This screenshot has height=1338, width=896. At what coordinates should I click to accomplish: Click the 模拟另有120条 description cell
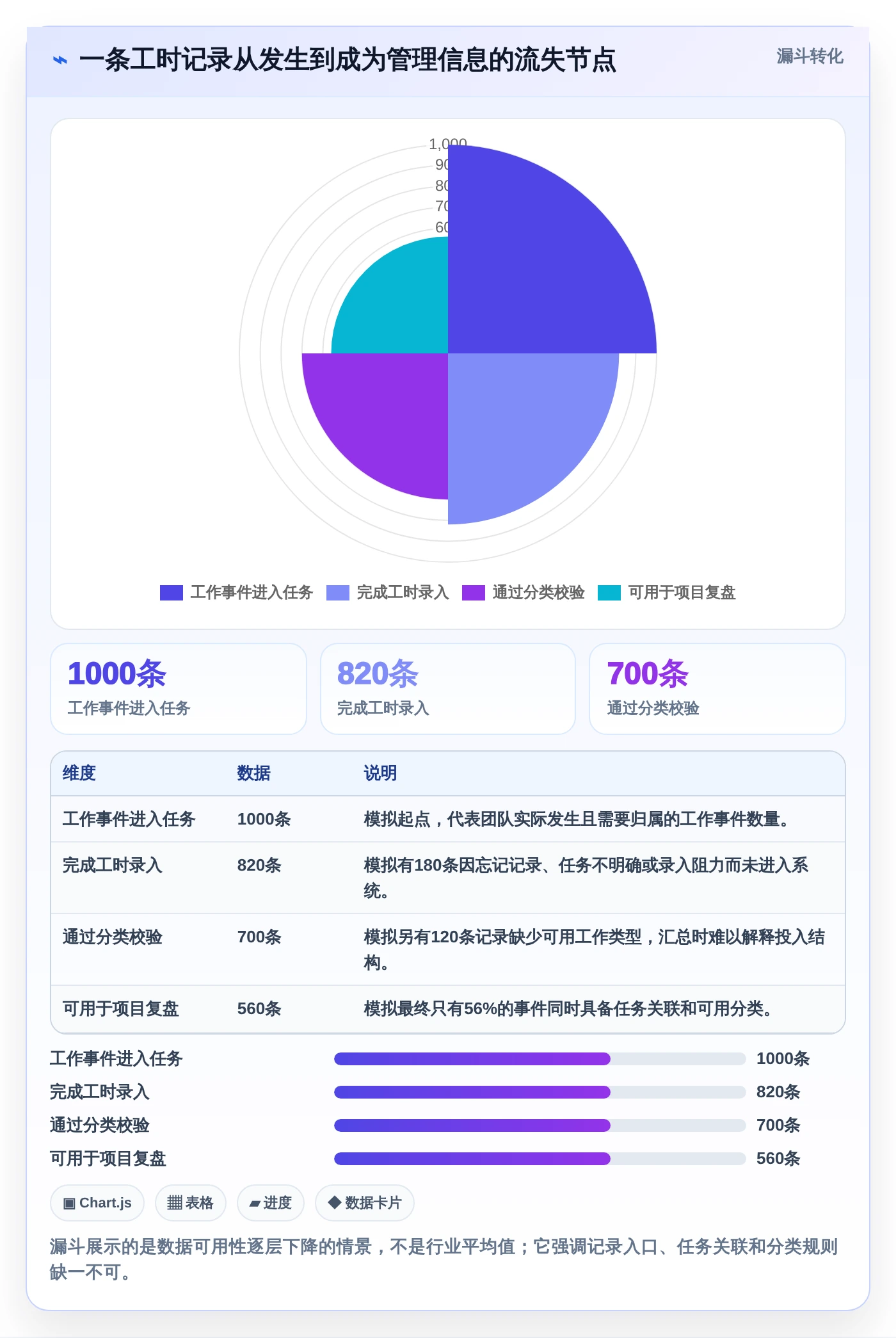[x=595, y=950]
